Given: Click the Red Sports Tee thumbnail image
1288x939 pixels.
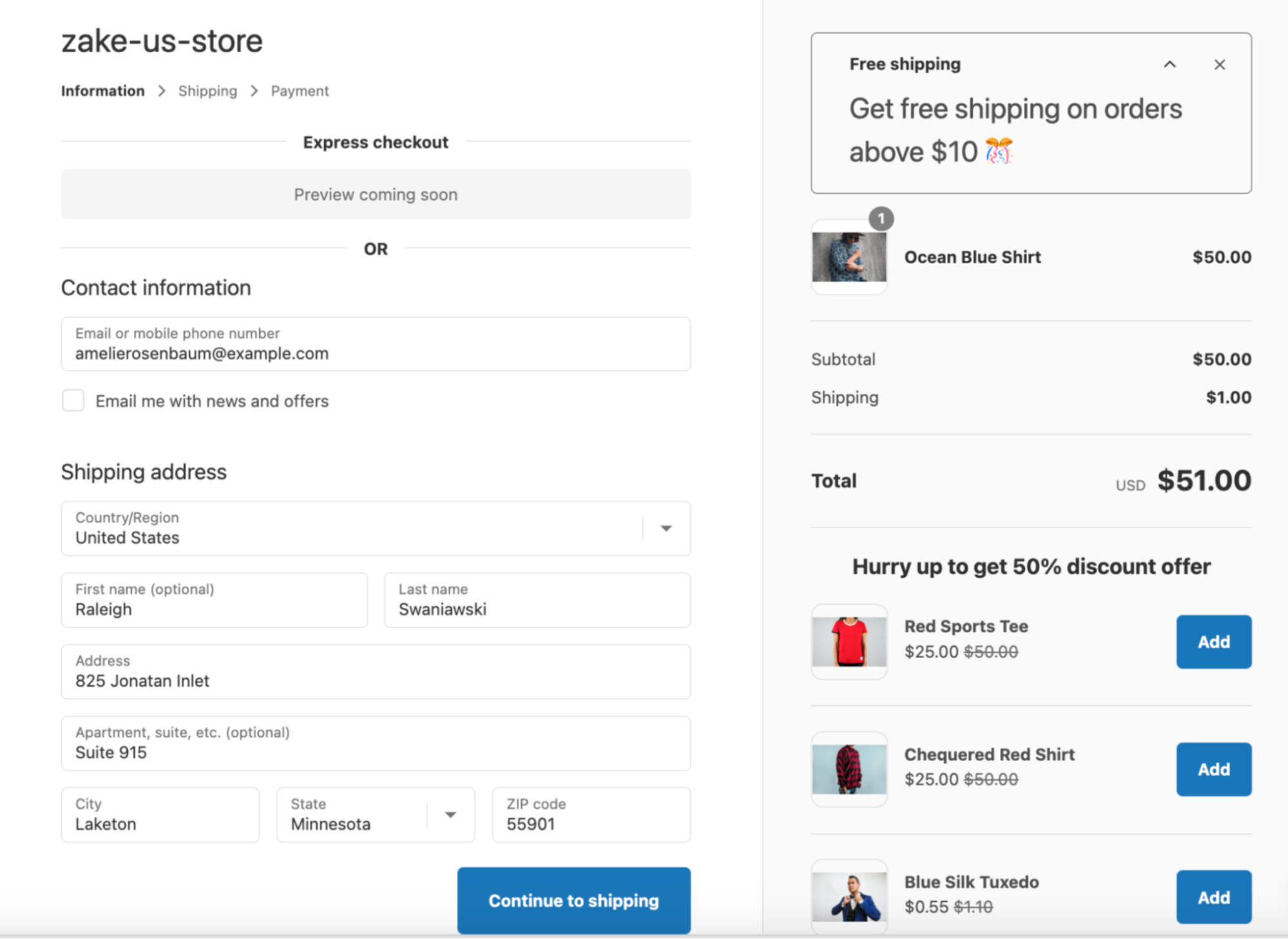Looking at the screenshot, I should (849, 641).
